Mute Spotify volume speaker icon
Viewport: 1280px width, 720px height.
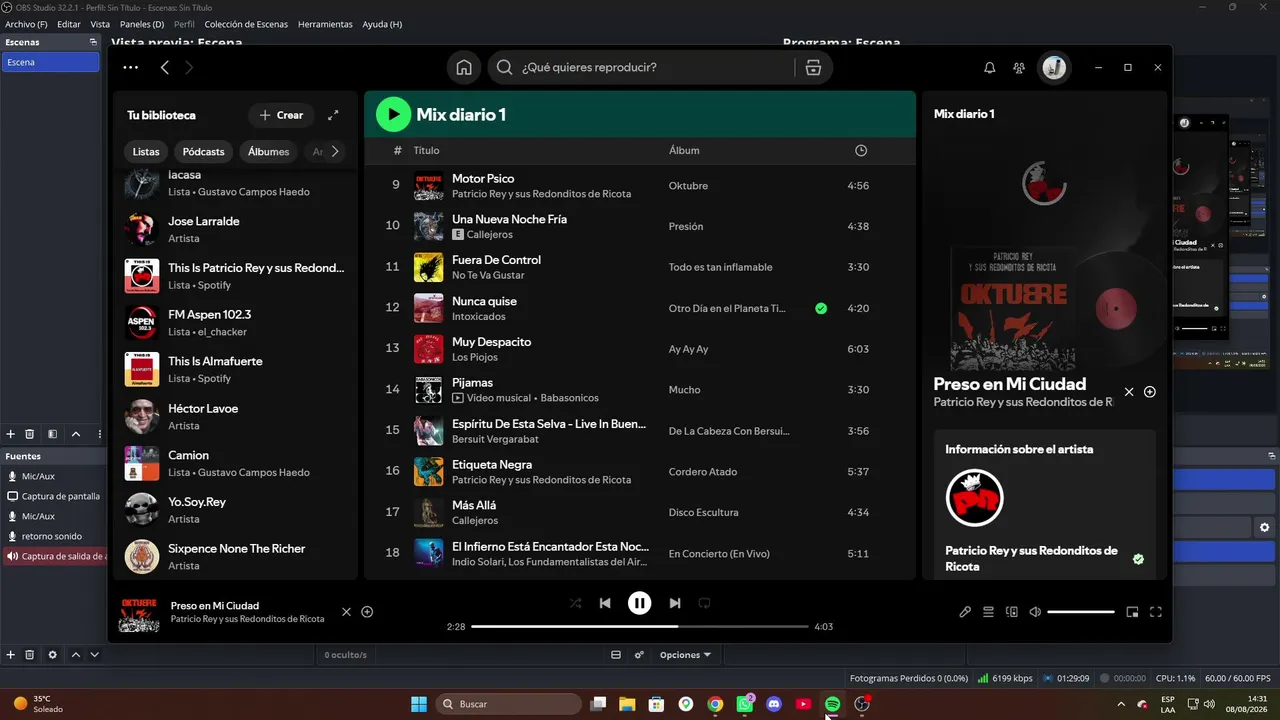1035,612
